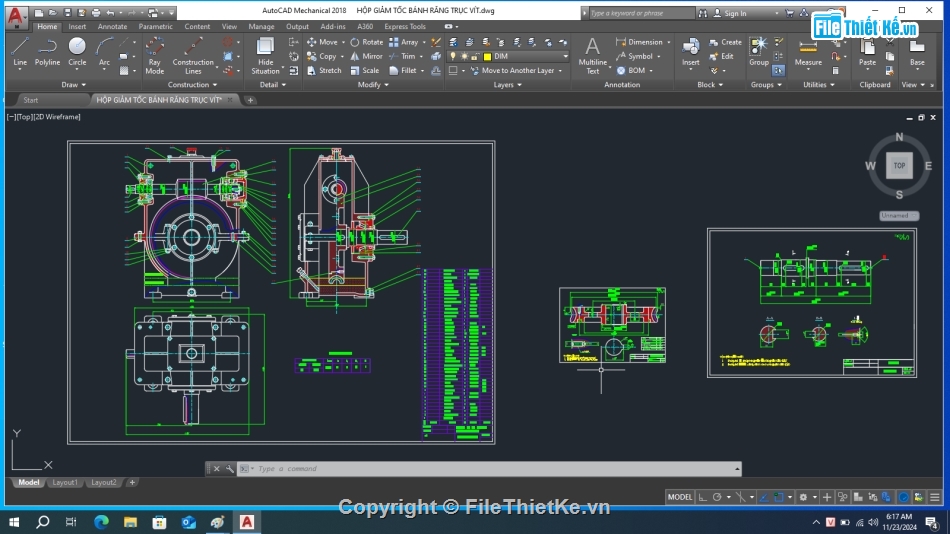950x534 pixels.
Task: Toggle object snap tracking in status bar
Action: pos(765,497)
